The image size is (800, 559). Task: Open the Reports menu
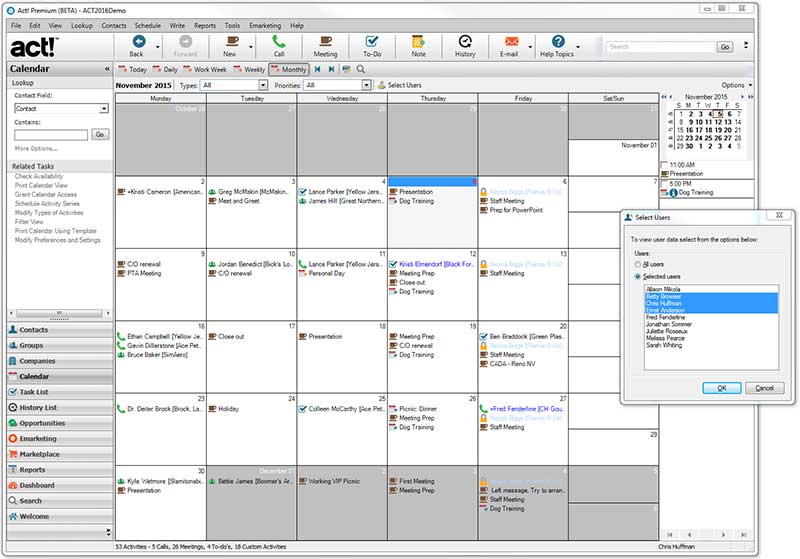pos(205,26)
